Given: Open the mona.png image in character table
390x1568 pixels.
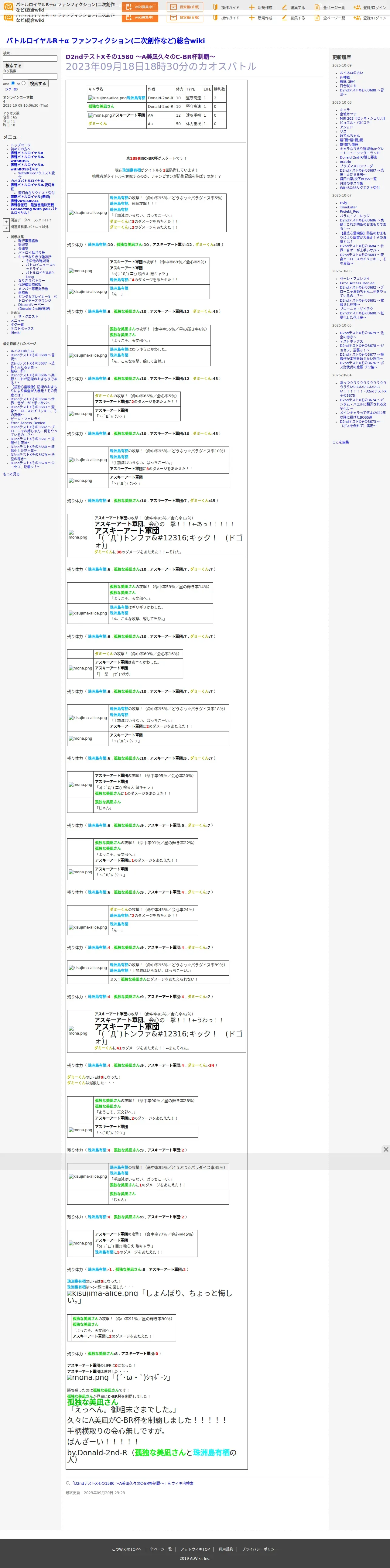Looking at the screenshot, I should coord(100,115).
